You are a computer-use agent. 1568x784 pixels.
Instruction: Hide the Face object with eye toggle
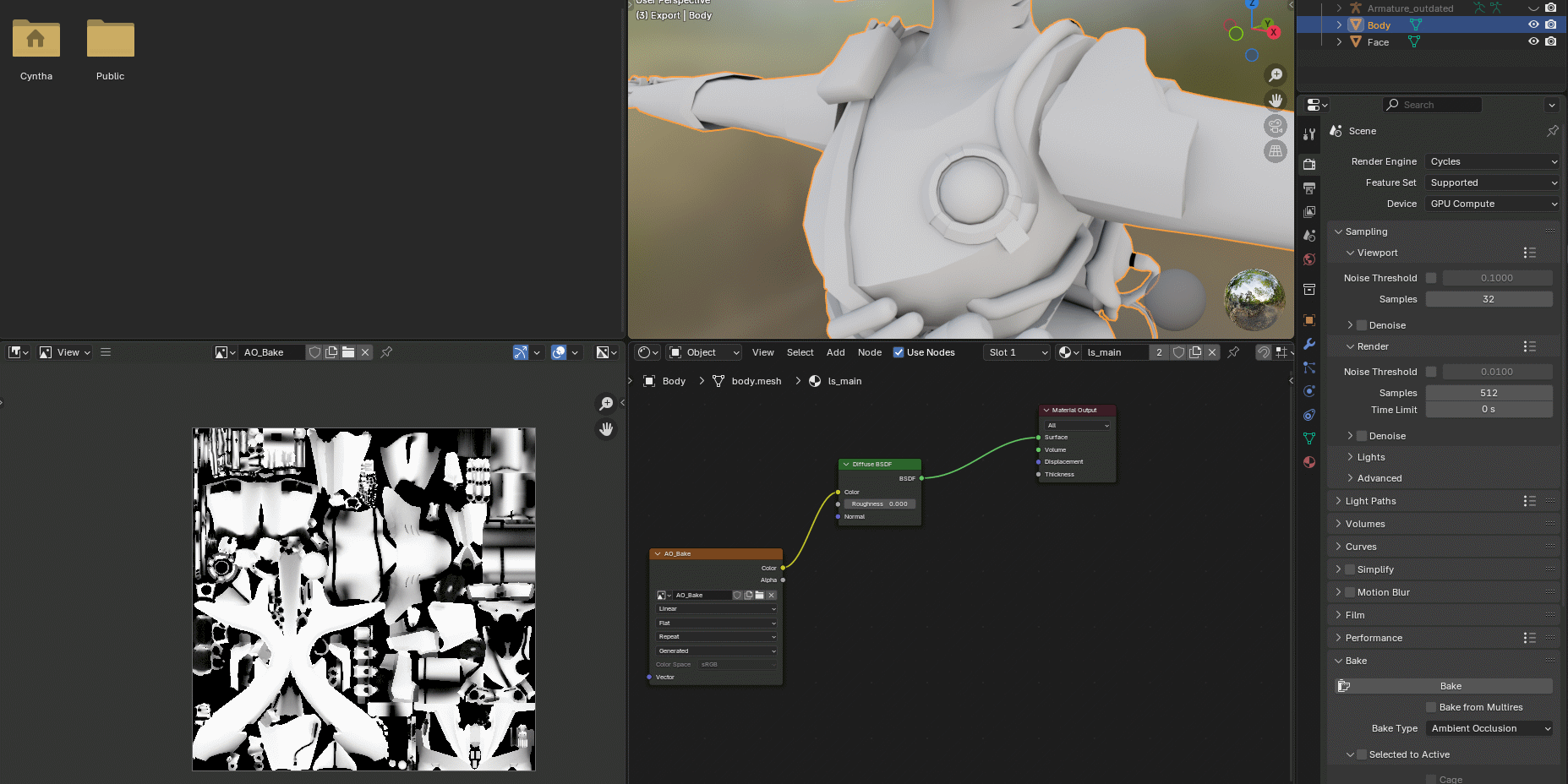[1533, 41]
